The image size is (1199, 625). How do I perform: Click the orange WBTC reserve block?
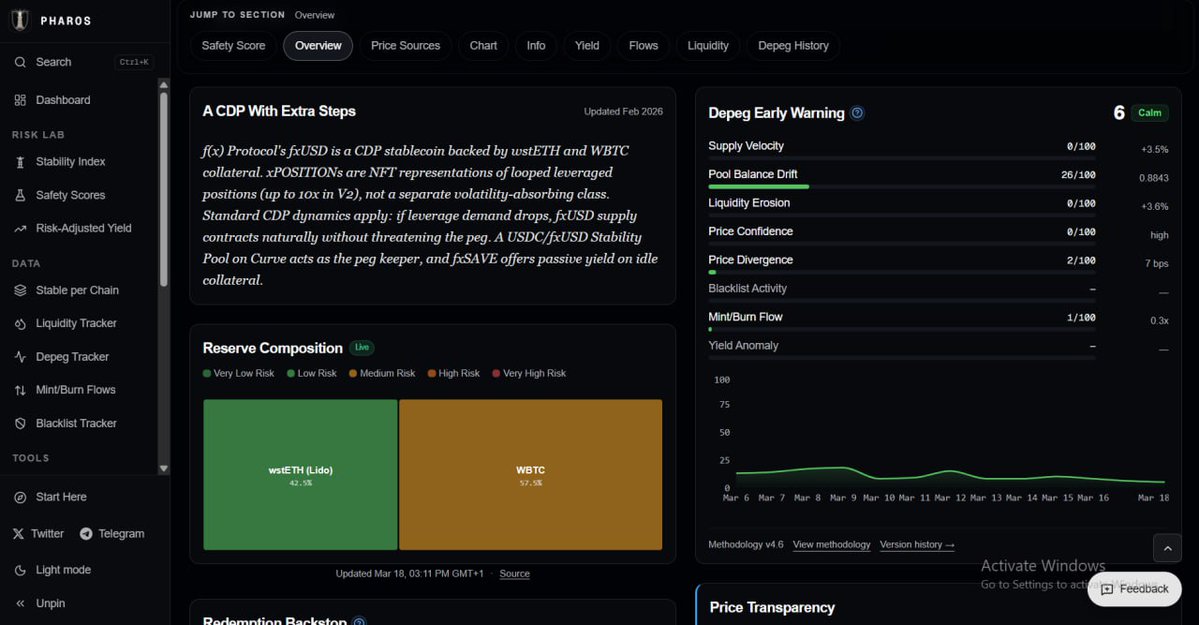(531, 474)
